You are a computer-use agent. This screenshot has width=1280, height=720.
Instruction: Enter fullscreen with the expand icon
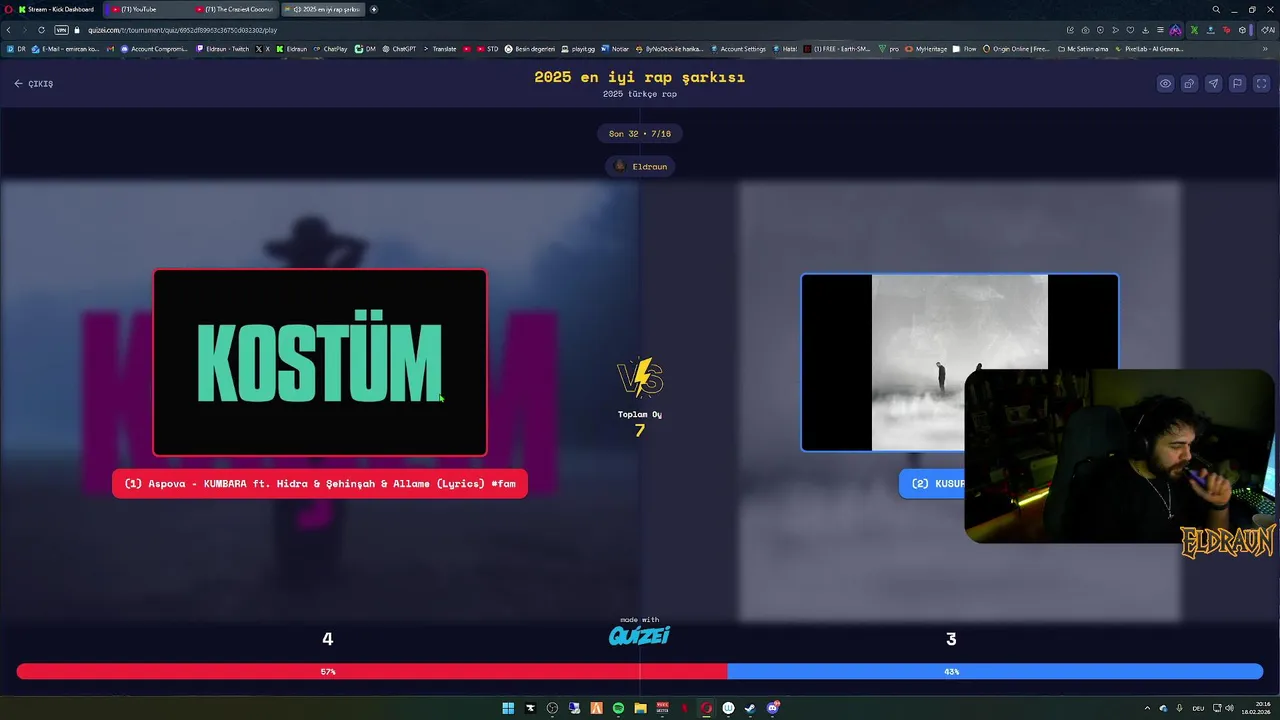click(x=1261, y=84)
